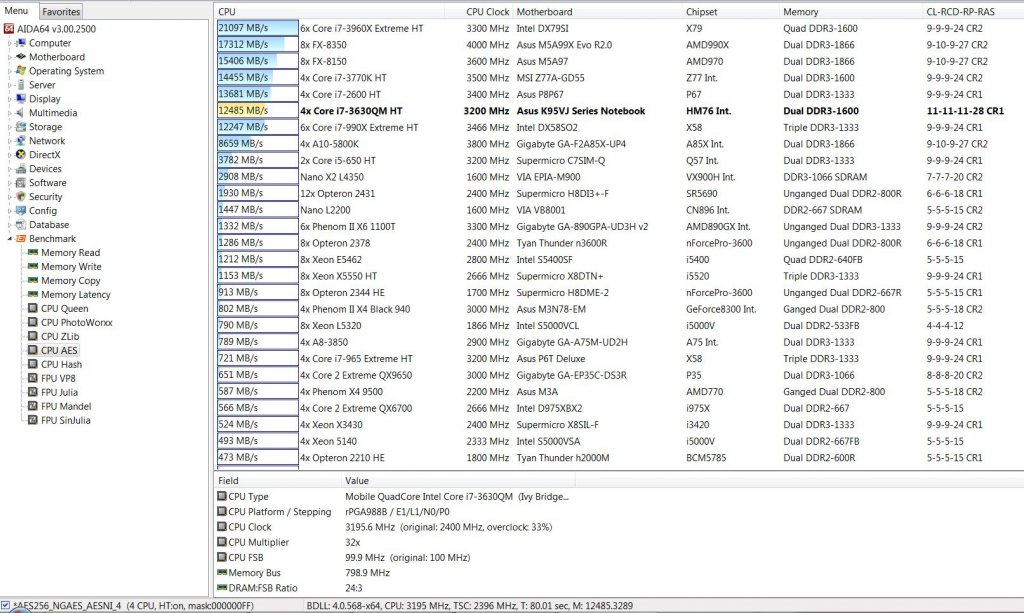Expand the Motherboard tree node

(9, 57)
